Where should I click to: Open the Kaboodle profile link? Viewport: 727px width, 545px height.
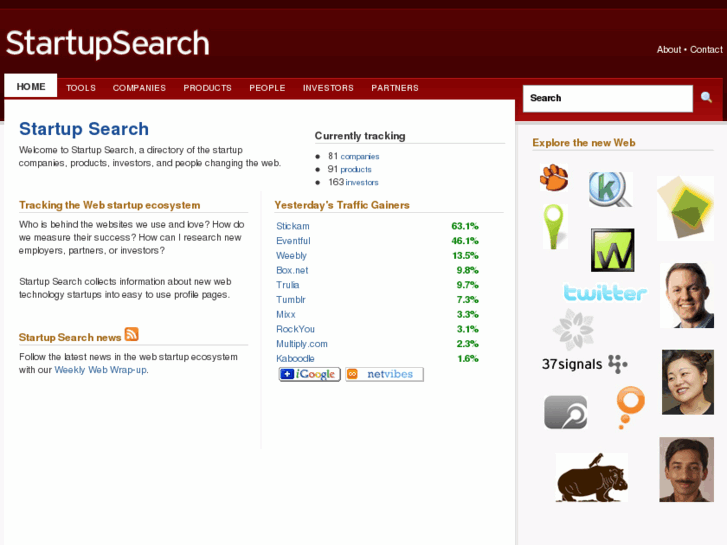click(x=295, y=359)
